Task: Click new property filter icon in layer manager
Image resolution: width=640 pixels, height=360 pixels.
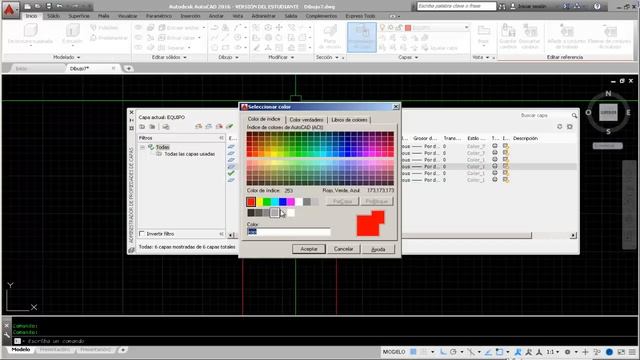Action: click(x=142, y=127)
